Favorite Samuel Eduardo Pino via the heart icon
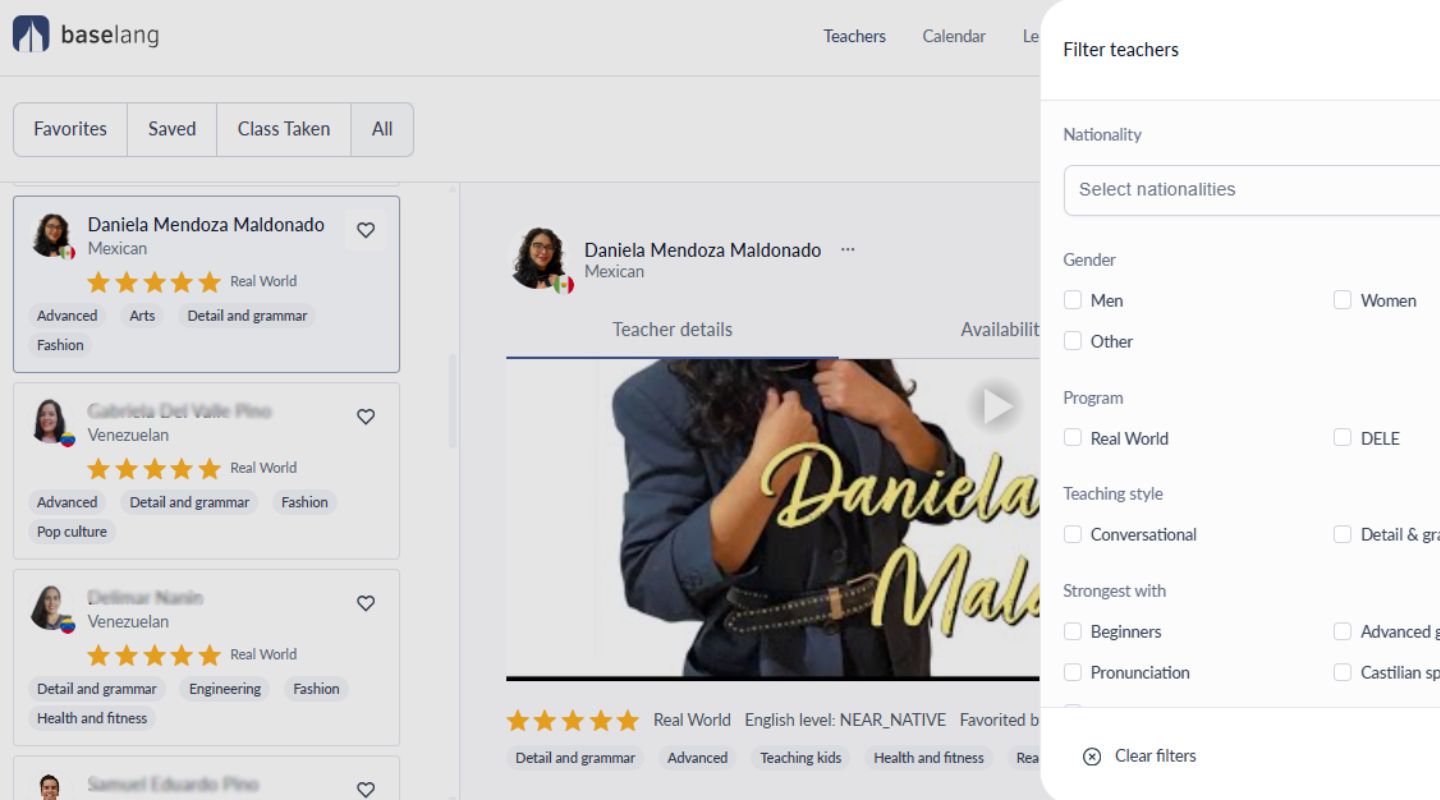The width and height of the screenshot is (1440, 800). tap(365, 789)
